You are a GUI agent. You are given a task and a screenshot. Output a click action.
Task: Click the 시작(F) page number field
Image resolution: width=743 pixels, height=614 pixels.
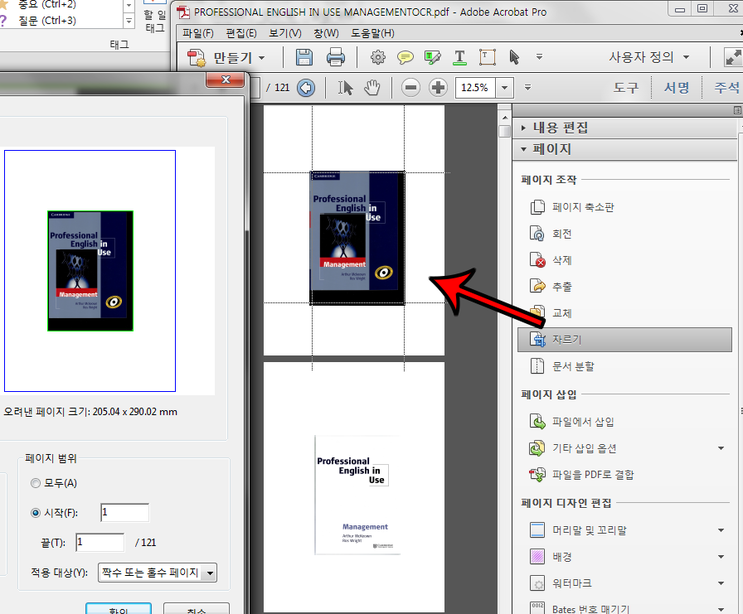pyautogui.click(x=125, y=513)
